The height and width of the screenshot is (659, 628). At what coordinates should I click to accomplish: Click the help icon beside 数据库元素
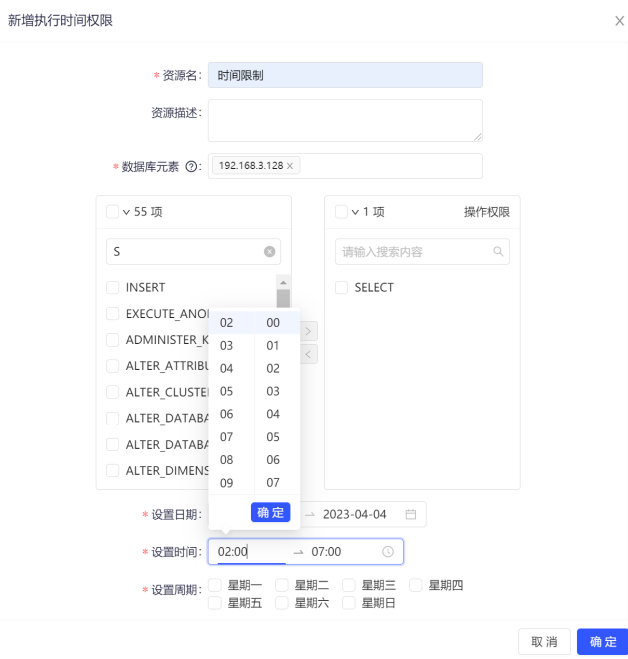coord(191,167)
